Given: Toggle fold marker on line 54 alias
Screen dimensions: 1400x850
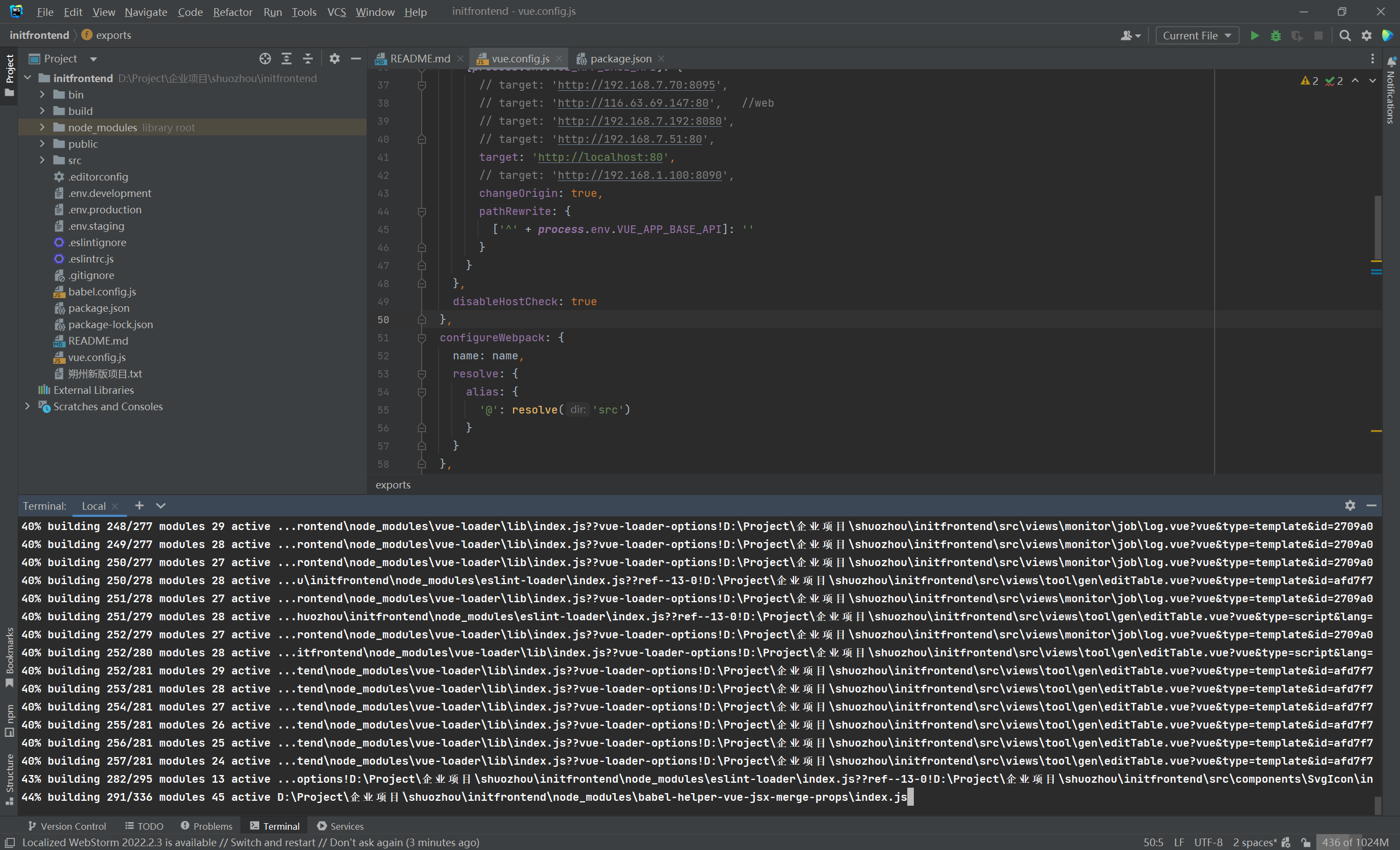Looking at the screenshot, I should click(x=422, y=392).
